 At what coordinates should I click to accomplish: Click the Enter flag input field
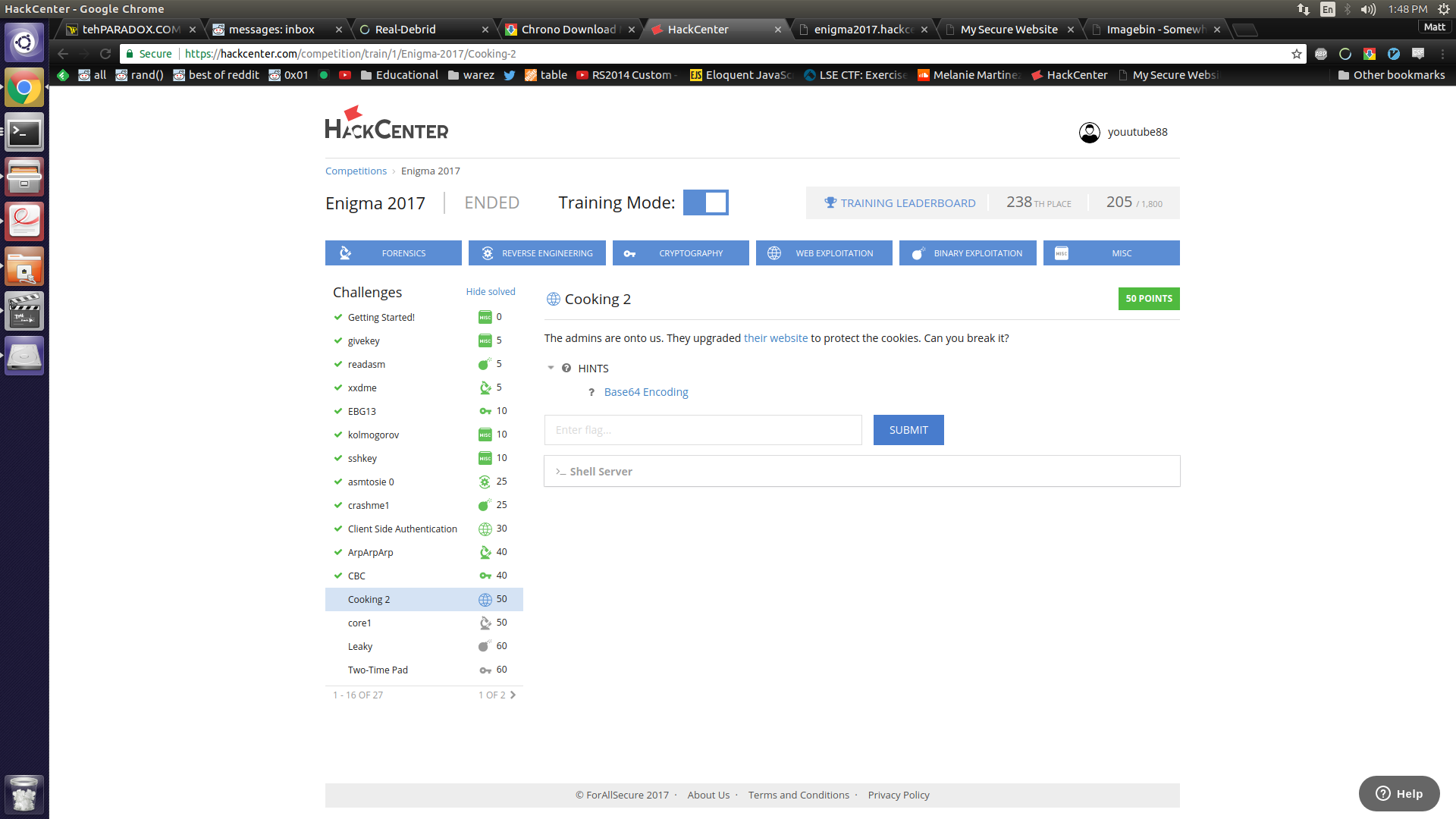[703, 430]
